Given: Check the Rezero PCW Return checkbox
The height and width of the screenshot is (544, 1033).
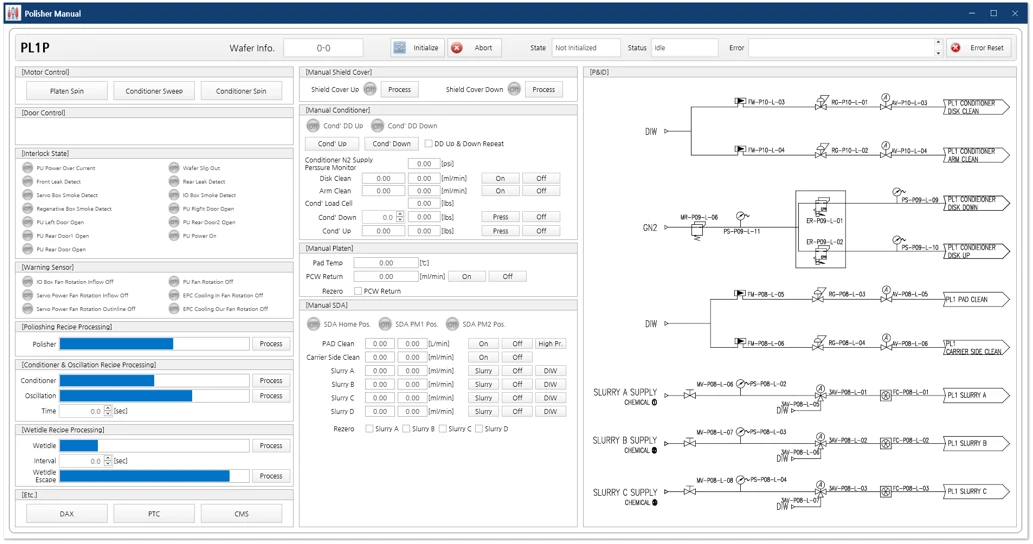Looking at the screenshot, I should [x=358, y=290].
